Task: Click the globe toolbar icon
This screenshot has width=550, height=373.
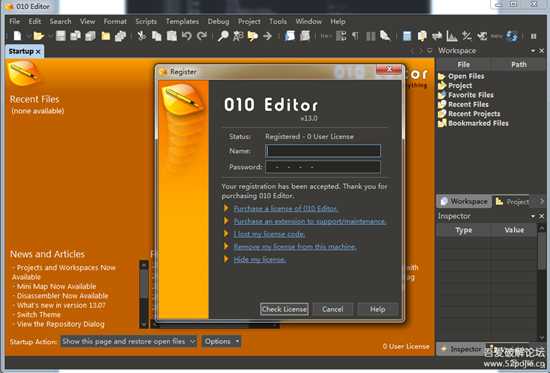Action: click(x=512, y=36)
